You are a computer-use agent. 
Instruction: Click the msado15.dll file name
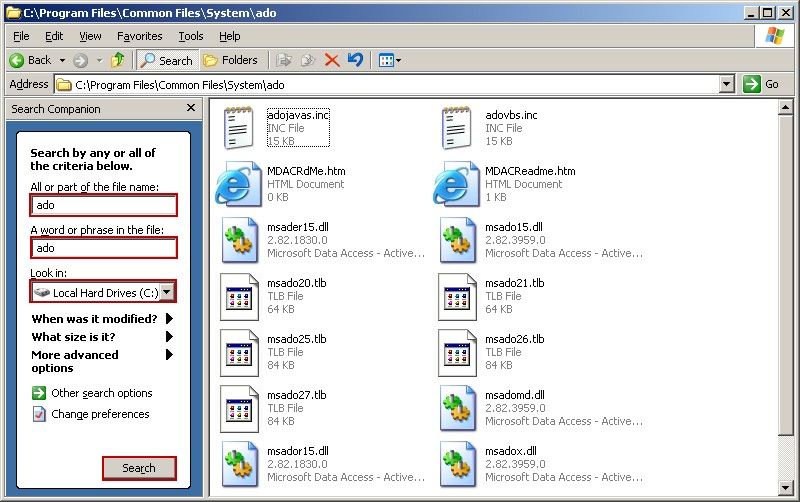(x=514, y=227)
